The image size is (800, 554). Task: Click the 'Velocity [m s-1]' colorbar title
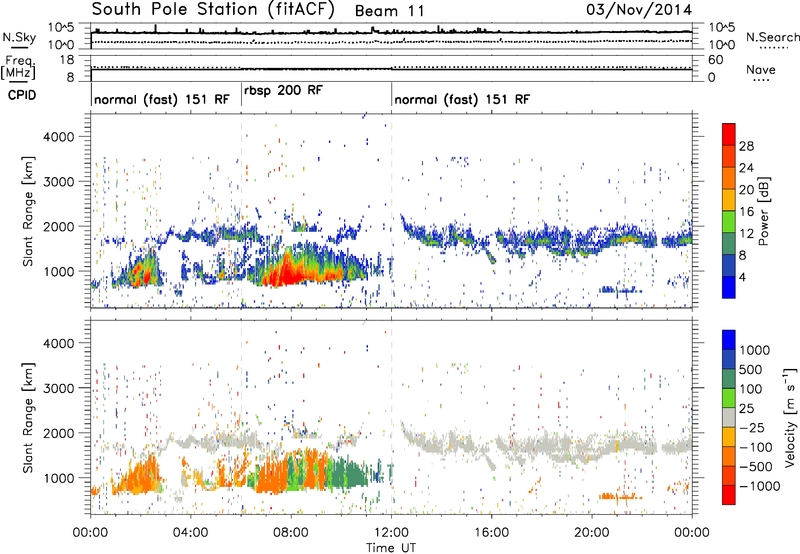coord(790,417)
